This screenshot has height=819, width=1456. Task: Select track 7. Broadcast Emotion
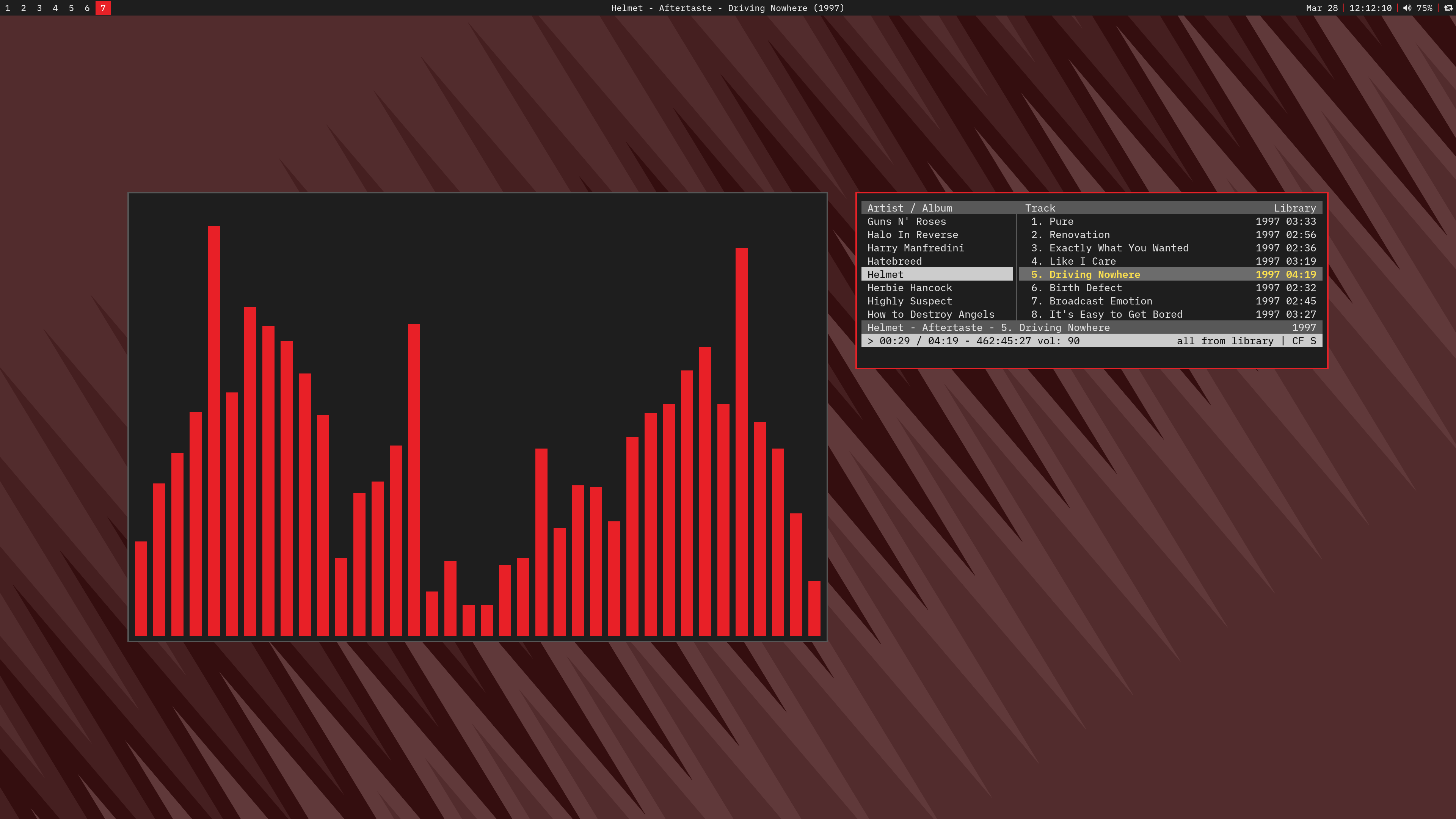point(1170,301)
